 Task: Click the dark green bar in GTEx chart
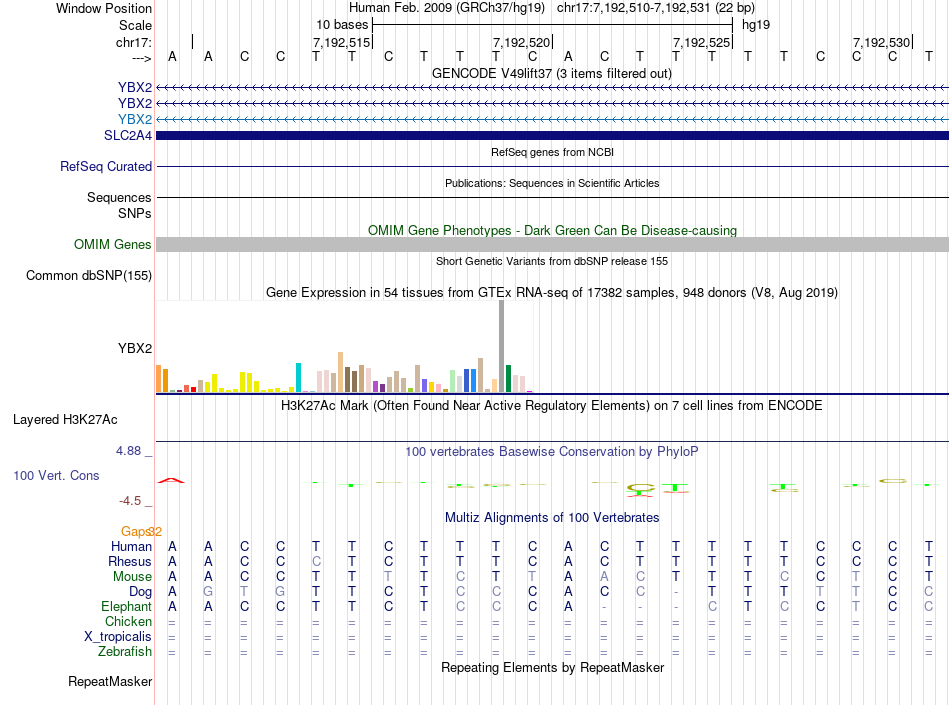click(x=508, y=379)
